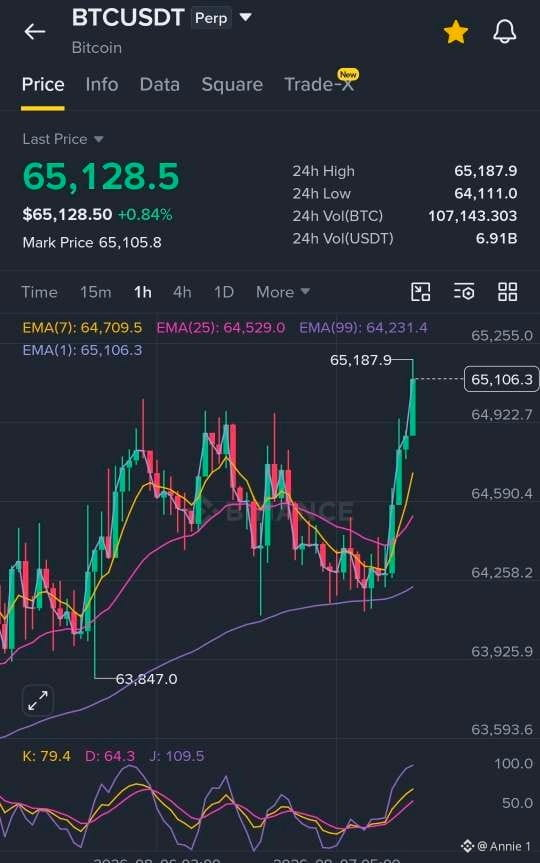540x863 pixels.
Task: Select the 4h chart interval
Action: tap(182, 292)
